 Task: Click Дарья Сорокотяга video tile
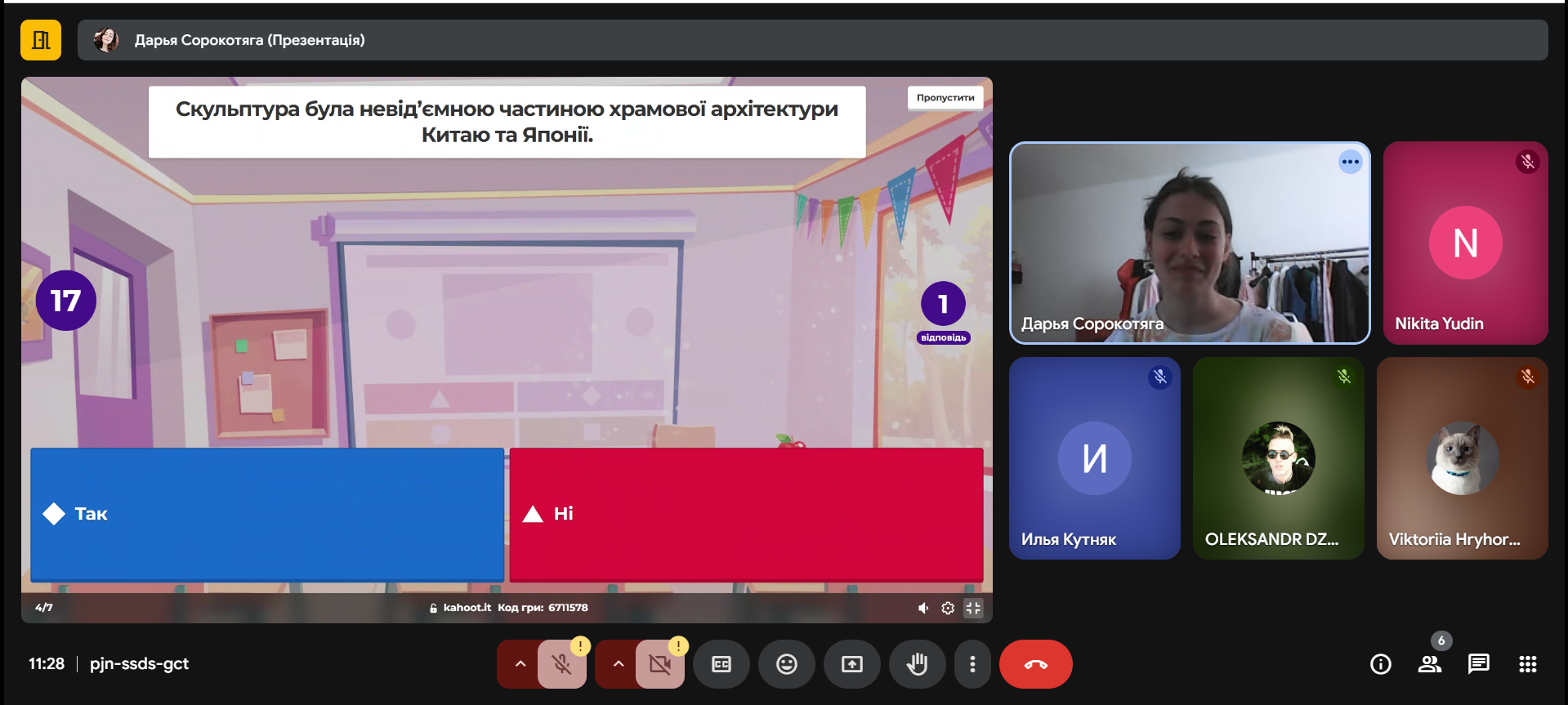coord(1190,243)
